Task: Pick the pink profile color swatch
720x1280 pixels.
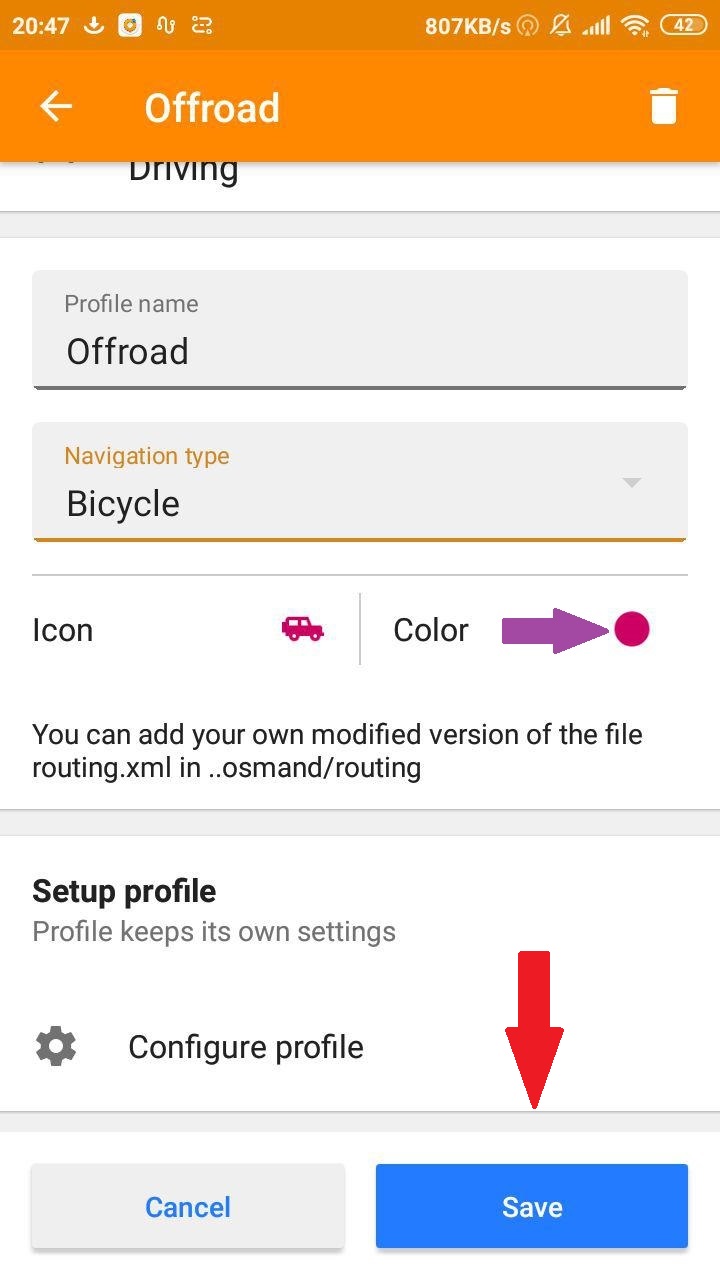Action: [x=631, y=629]
